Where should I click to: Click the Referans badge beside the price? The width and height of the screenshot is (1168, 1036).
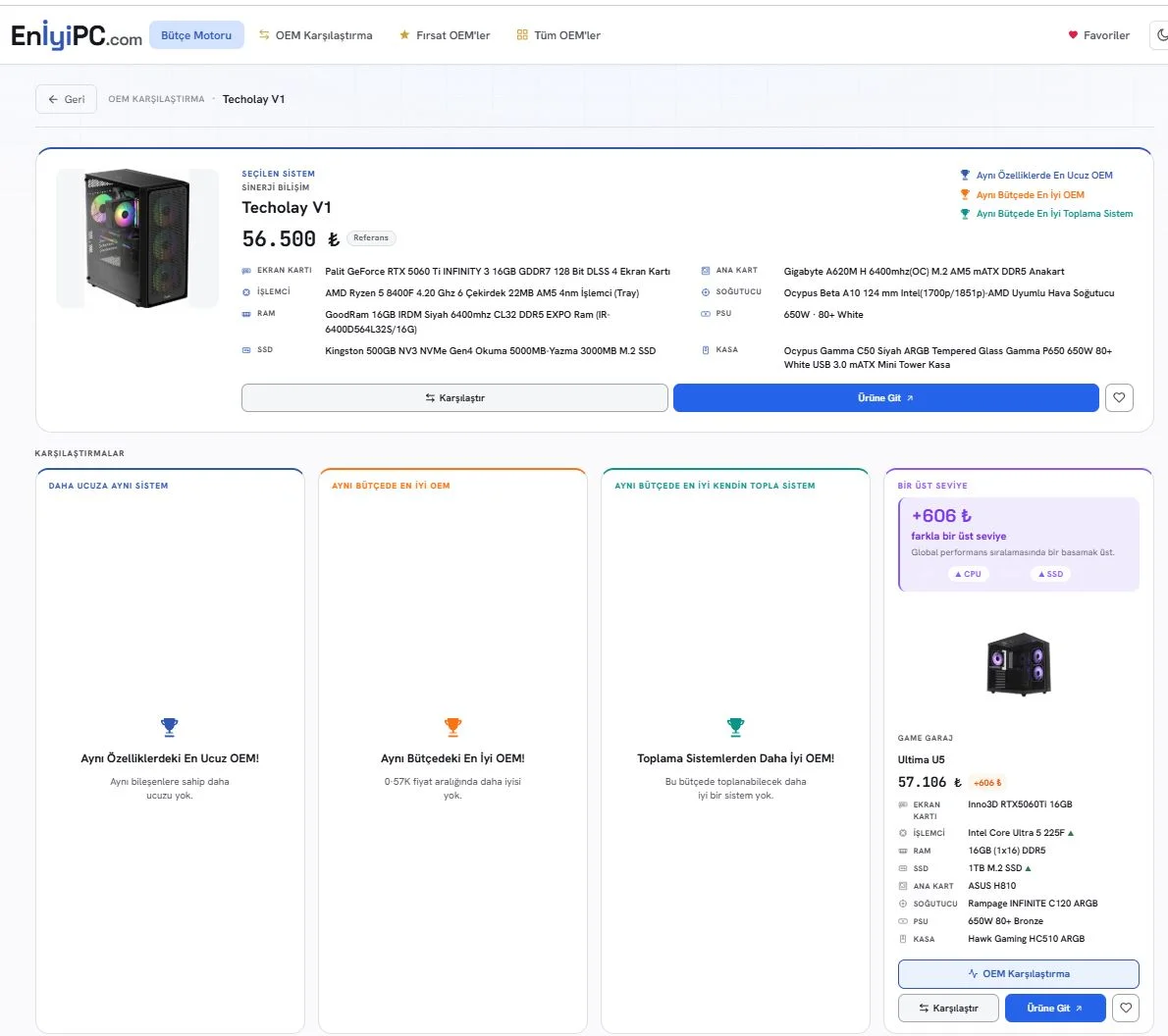coord(371,237)
